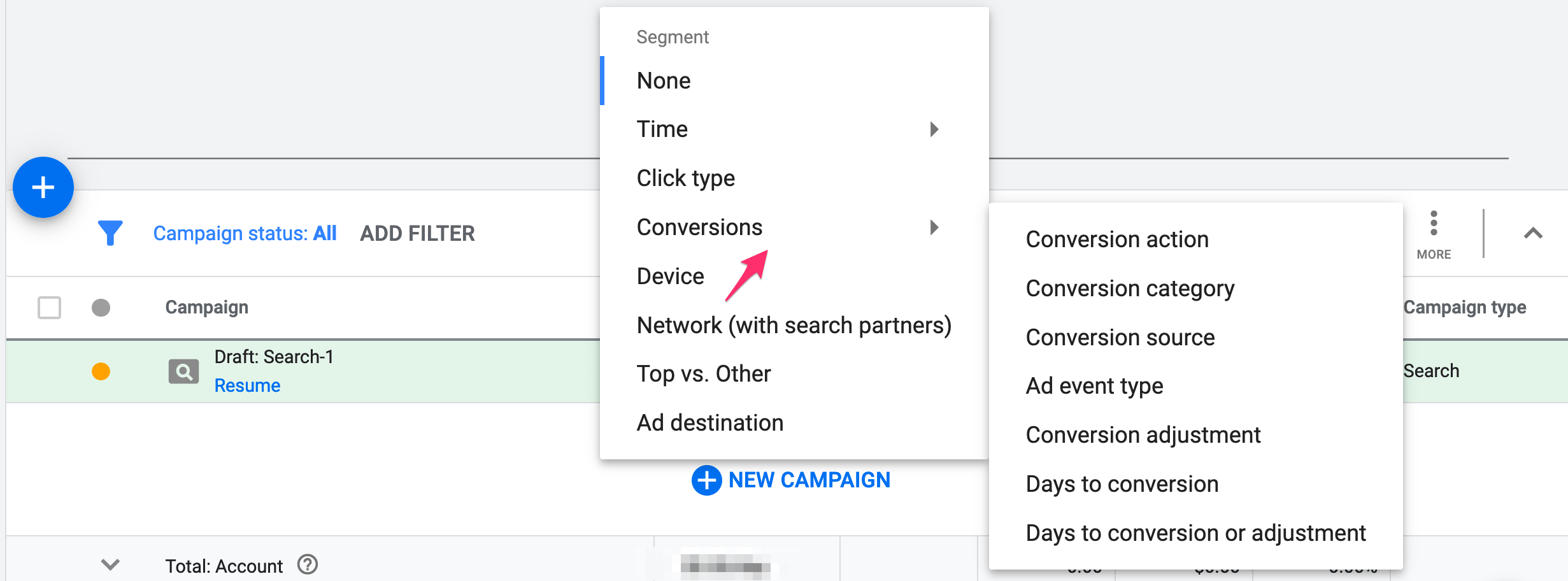1568x581 pixels.
Task: Sort by Campaign column header
Action: (x=206, y=308)
